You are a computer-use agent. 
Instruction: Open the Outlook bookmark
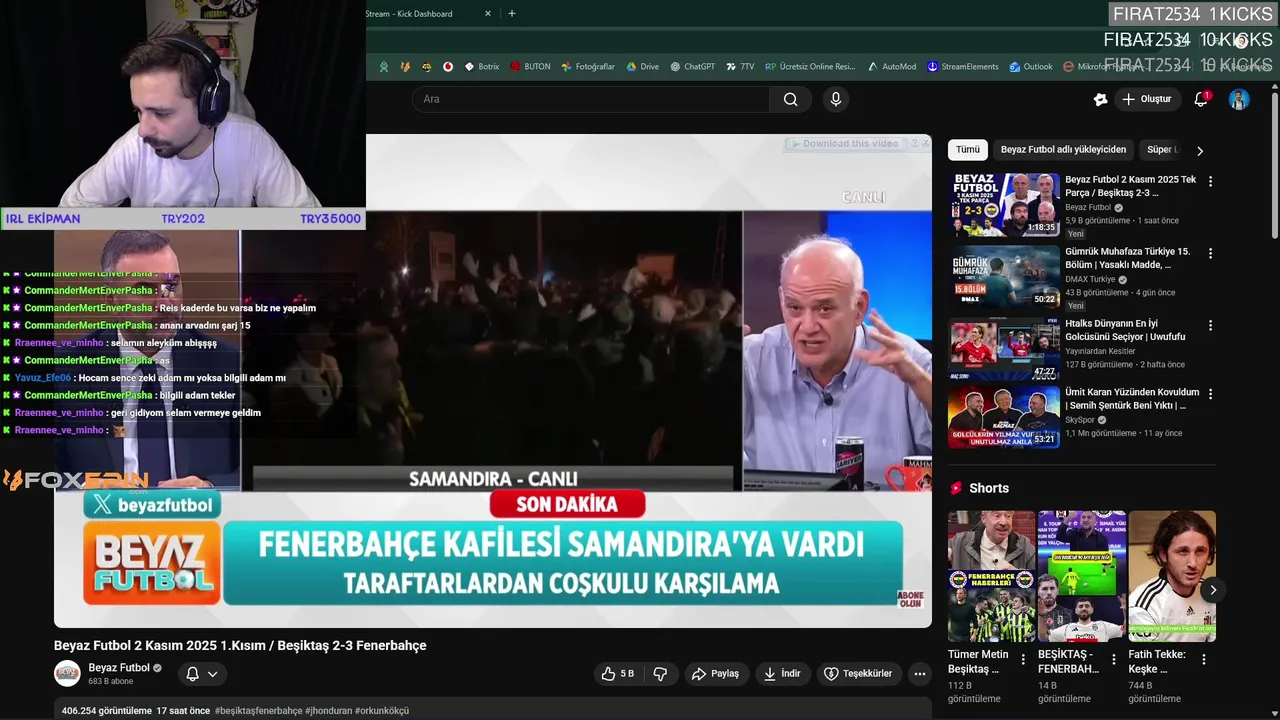[1030, 67]
